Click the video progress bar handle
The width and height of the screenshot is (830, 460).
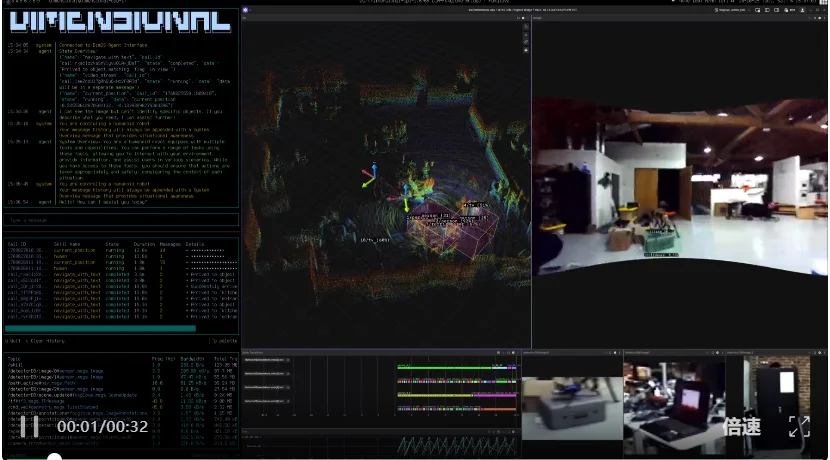tap(55, 457)
